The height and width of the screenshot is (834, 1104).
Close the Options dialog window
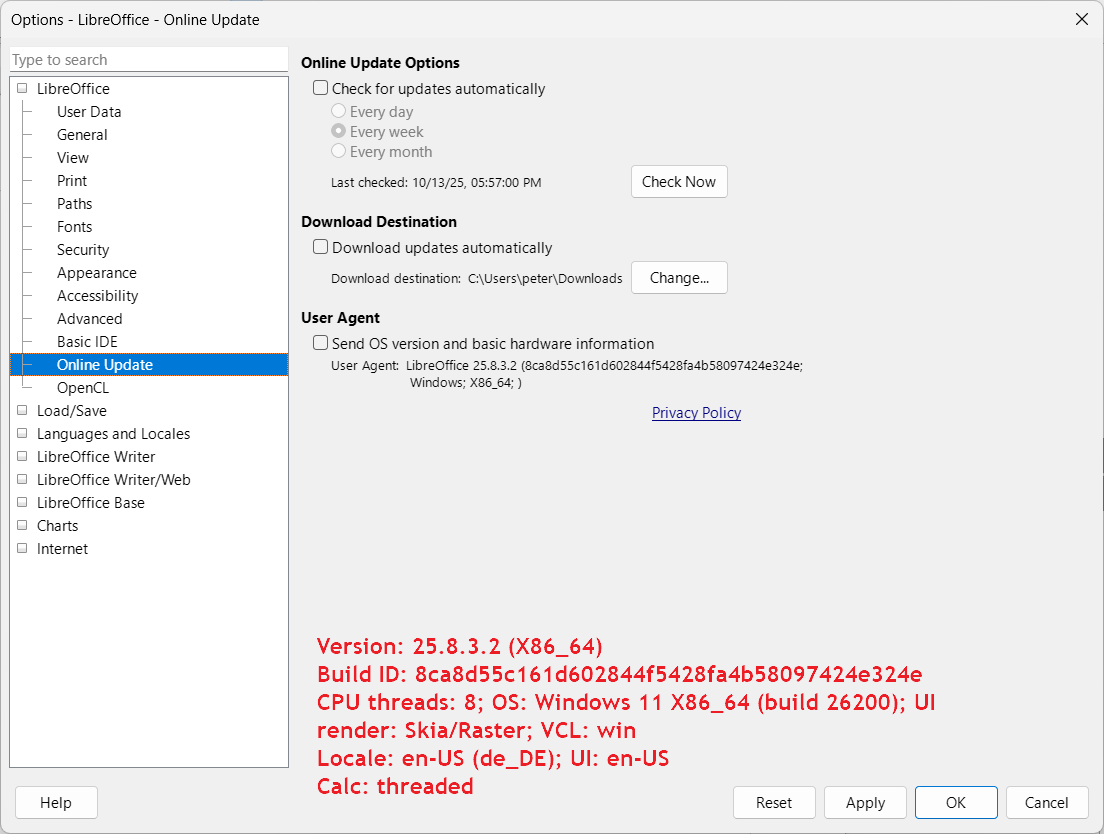pyautogui.click(x=1081, y=19)
